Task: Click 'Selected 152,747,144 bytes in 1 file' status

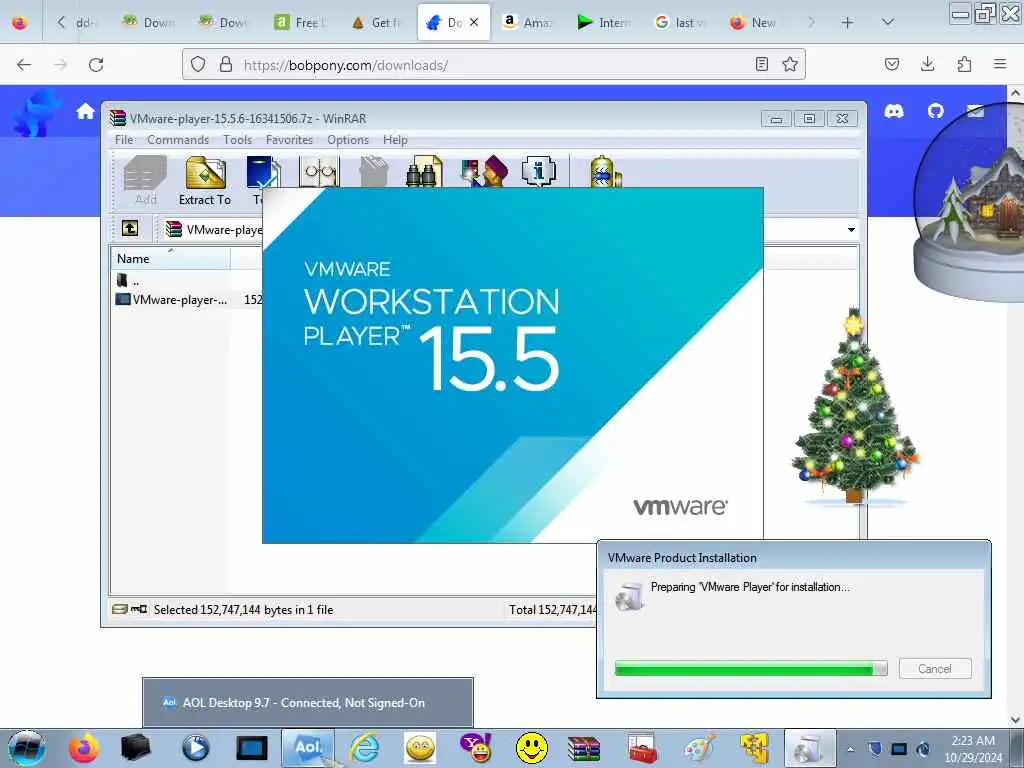Action: pos(243,610)
